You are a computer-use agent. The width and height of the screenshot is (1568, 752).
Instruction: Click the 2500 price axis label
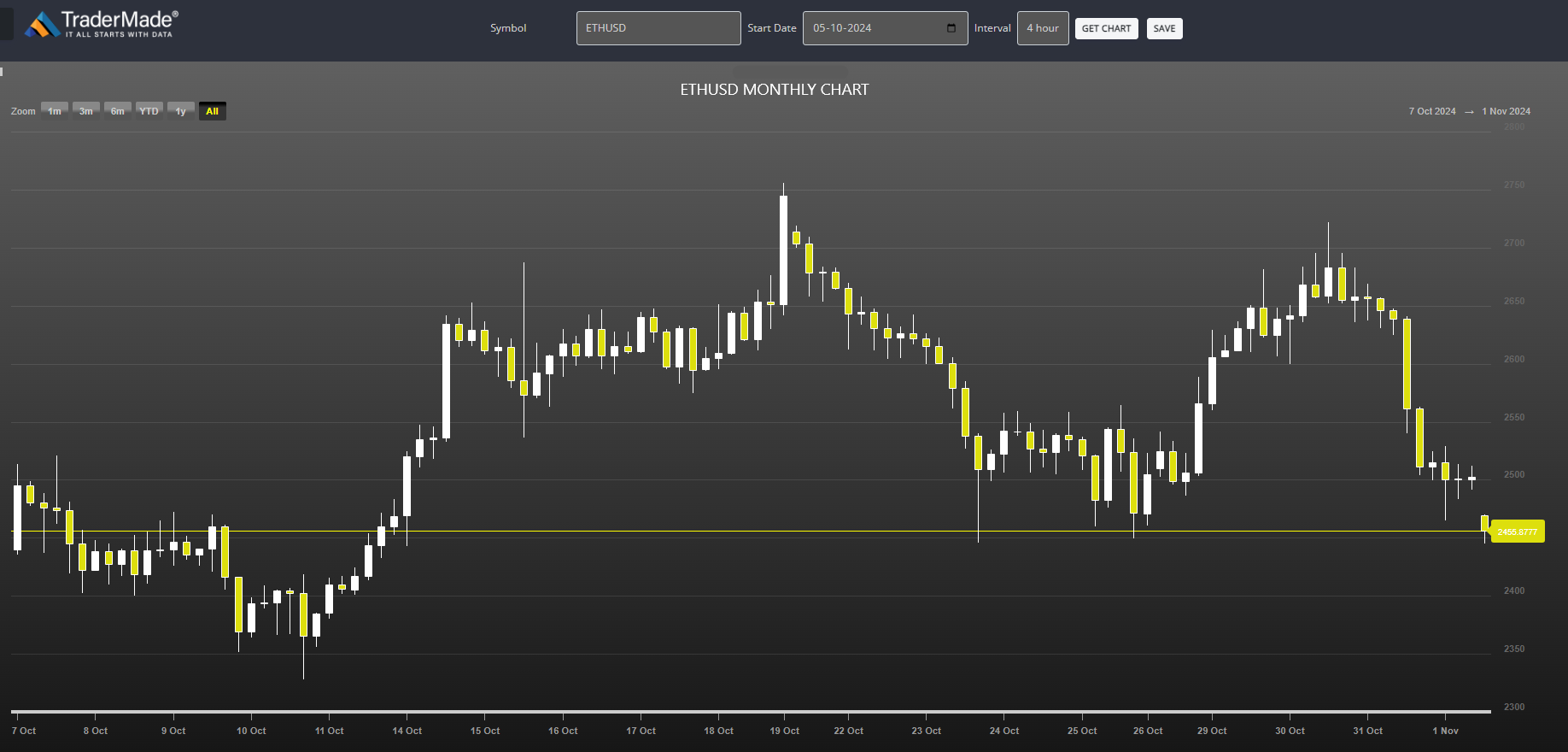1514,474
